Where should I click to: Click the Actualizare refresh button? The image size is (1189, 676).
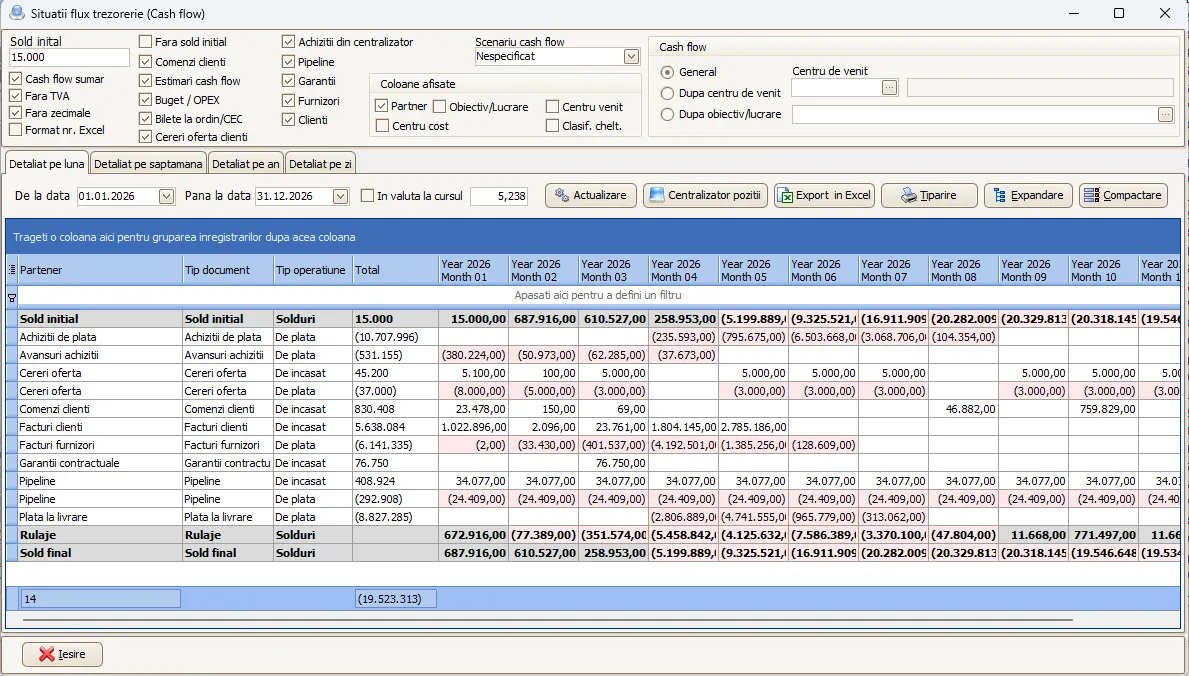click(591, 195)
